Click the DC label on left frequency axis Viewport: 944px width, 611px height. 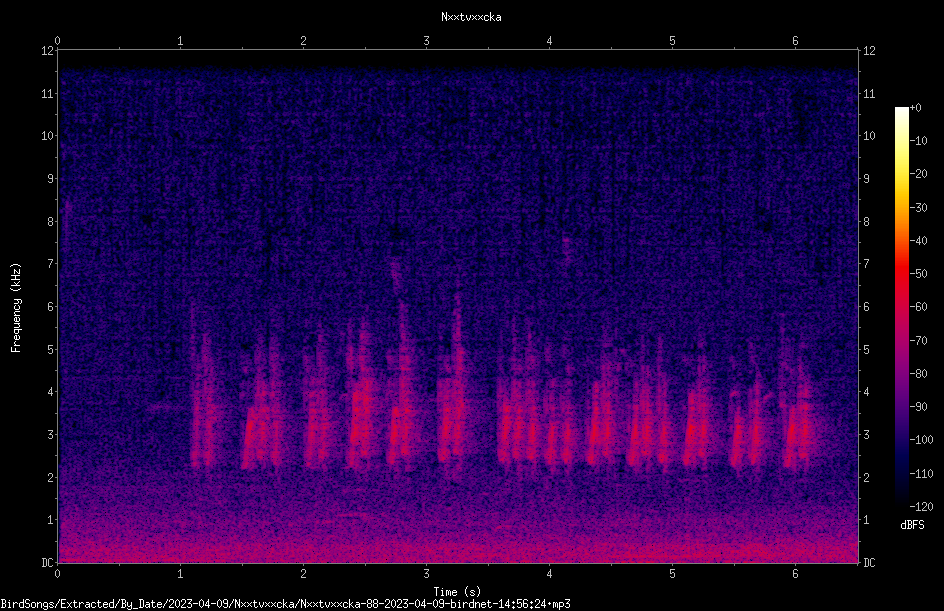coord(48,562)
